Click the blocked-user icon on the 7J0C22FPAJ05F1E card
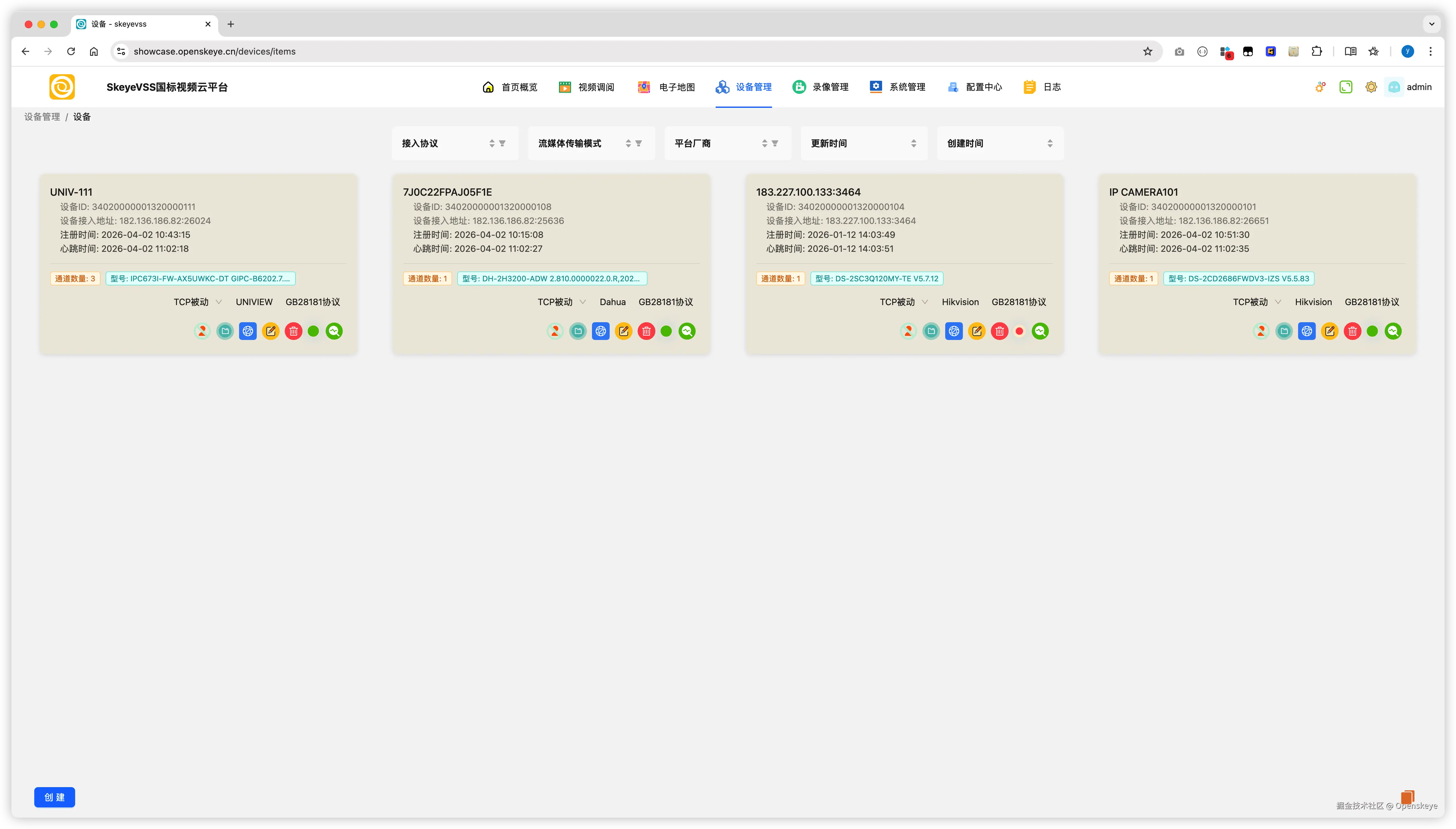This screenshot has height=829, width=1456. 555,331
